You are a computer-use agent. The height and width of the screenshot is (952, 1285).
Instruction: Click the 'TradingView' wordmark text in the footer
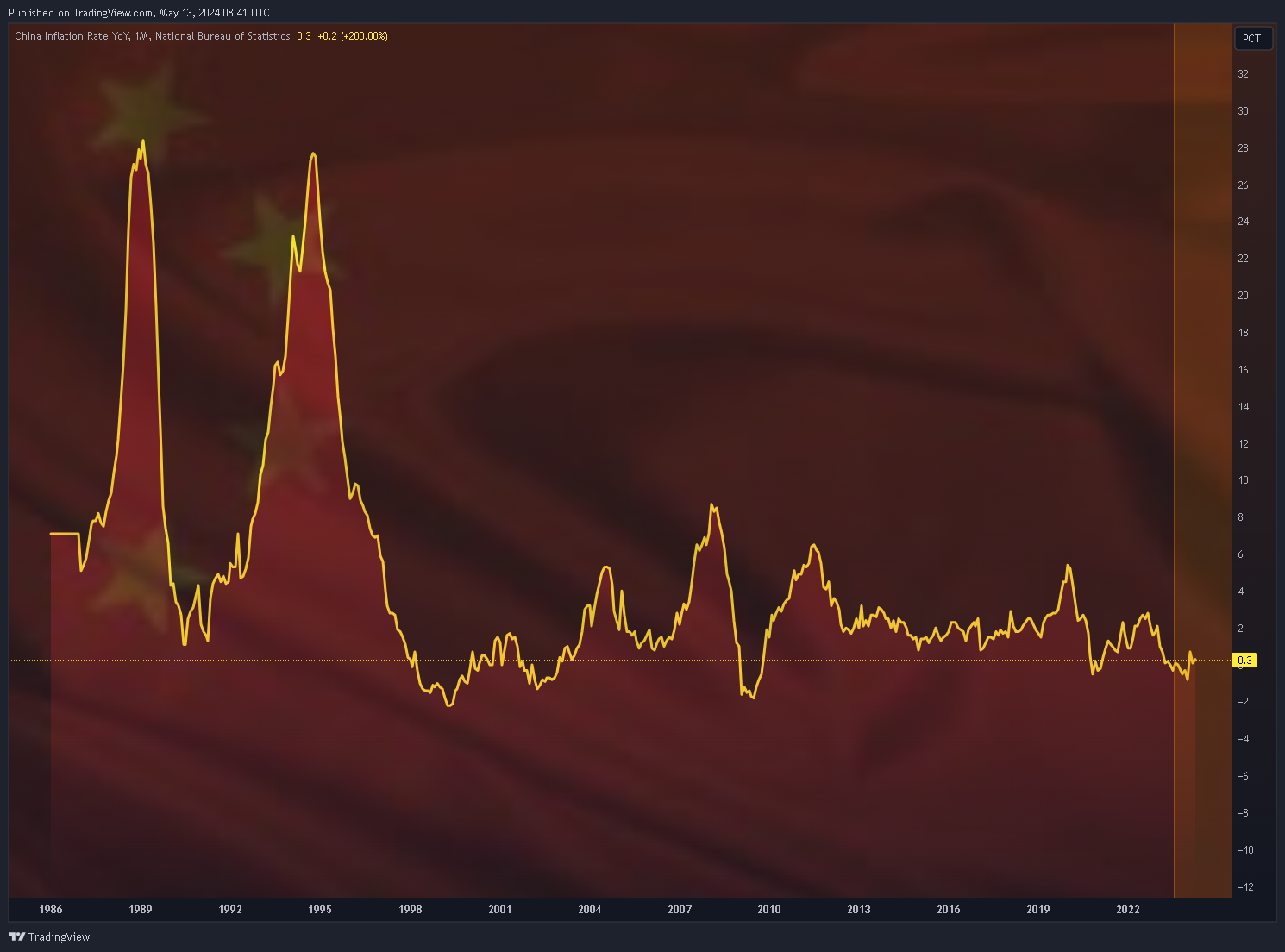click(59, 936)
